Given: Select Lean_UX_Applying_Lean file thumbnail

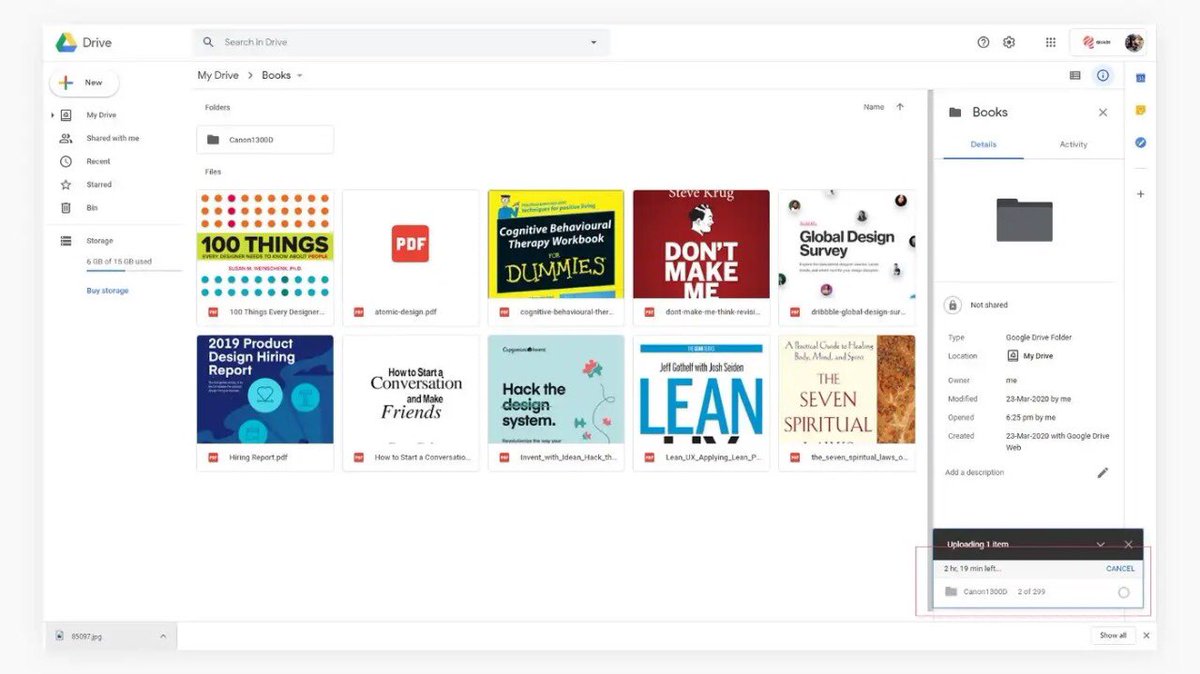Looking at the screenshot, I should (701, 389).
